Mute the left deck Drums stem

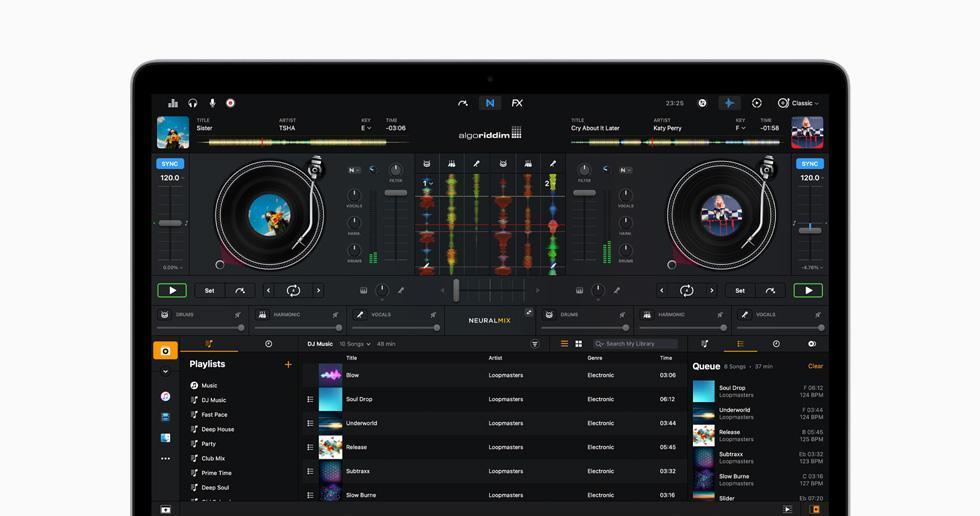click(x=238, y=315)
